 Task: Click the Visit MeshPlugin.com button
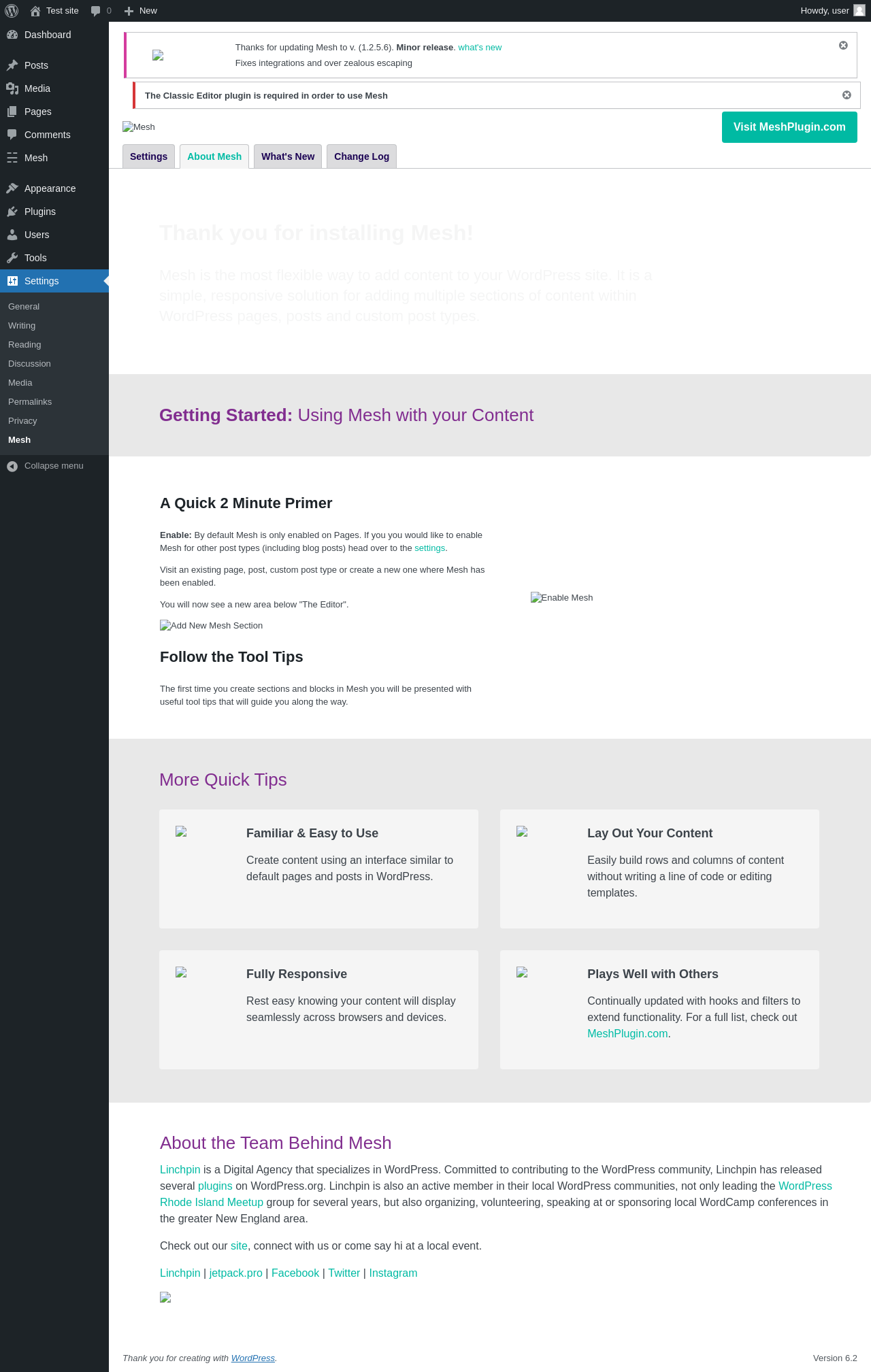(789, 127)
